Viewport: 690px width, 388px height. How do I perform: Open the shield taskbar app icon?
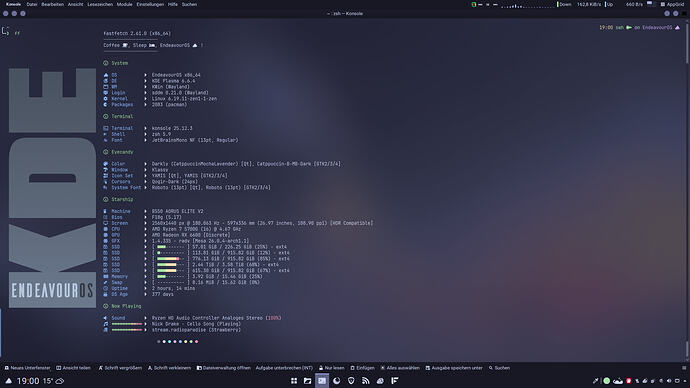(351, 381)
